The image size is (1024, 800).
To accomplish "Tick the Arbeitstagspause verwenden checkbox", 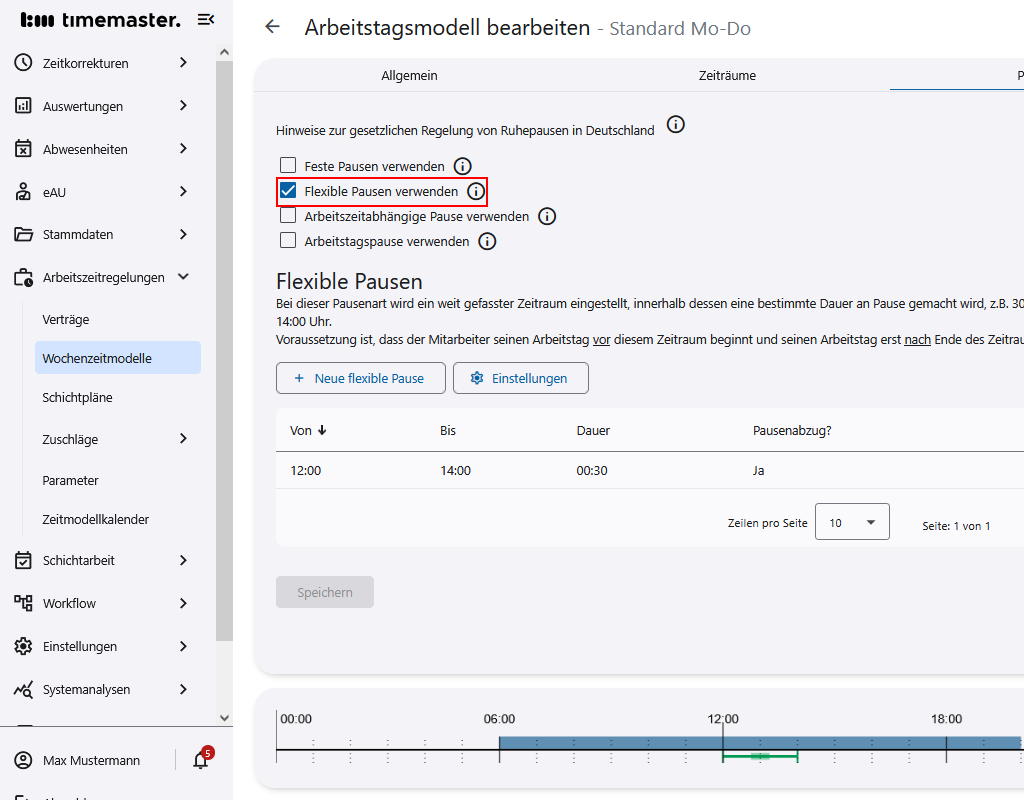I will pyautogui.click(x=288, y=241).
